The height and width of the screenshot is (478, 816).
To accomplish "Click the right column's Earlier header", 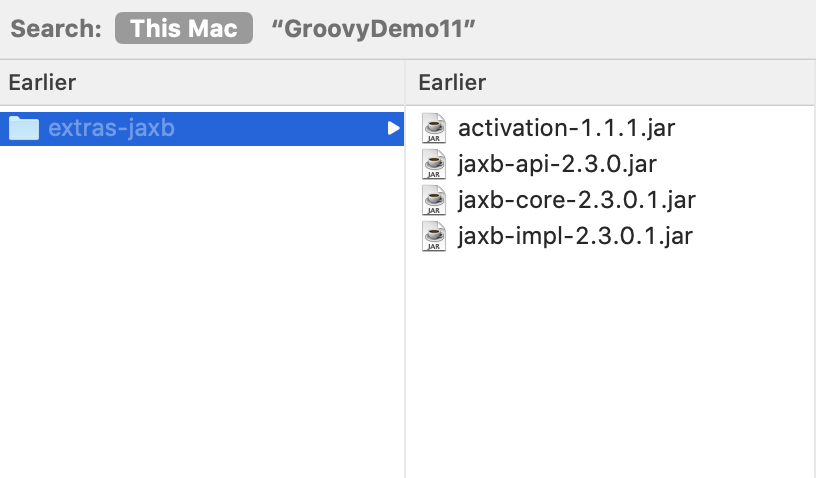I will click(452, 82).
